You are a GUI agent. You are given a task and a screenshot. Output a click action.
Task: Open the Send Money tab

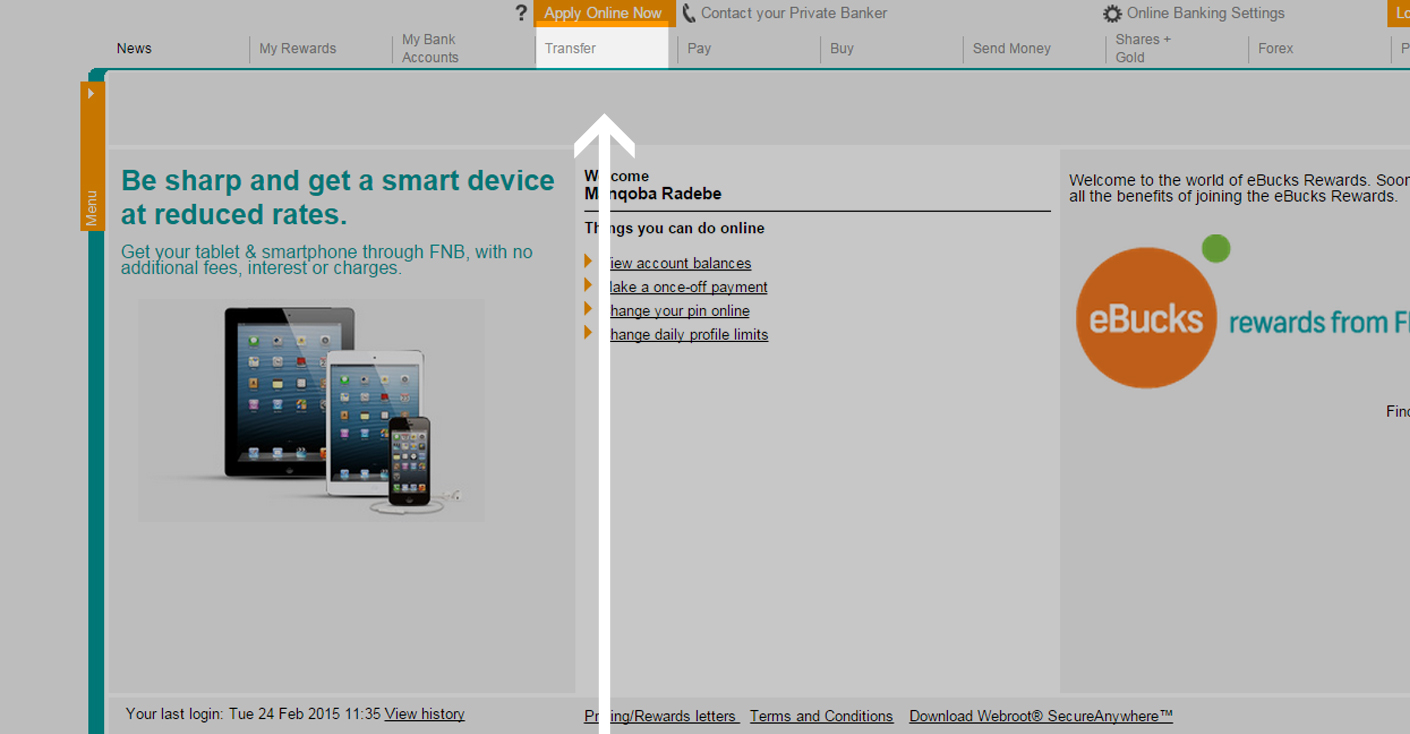pyautogui.click(x=1012, y=48)
